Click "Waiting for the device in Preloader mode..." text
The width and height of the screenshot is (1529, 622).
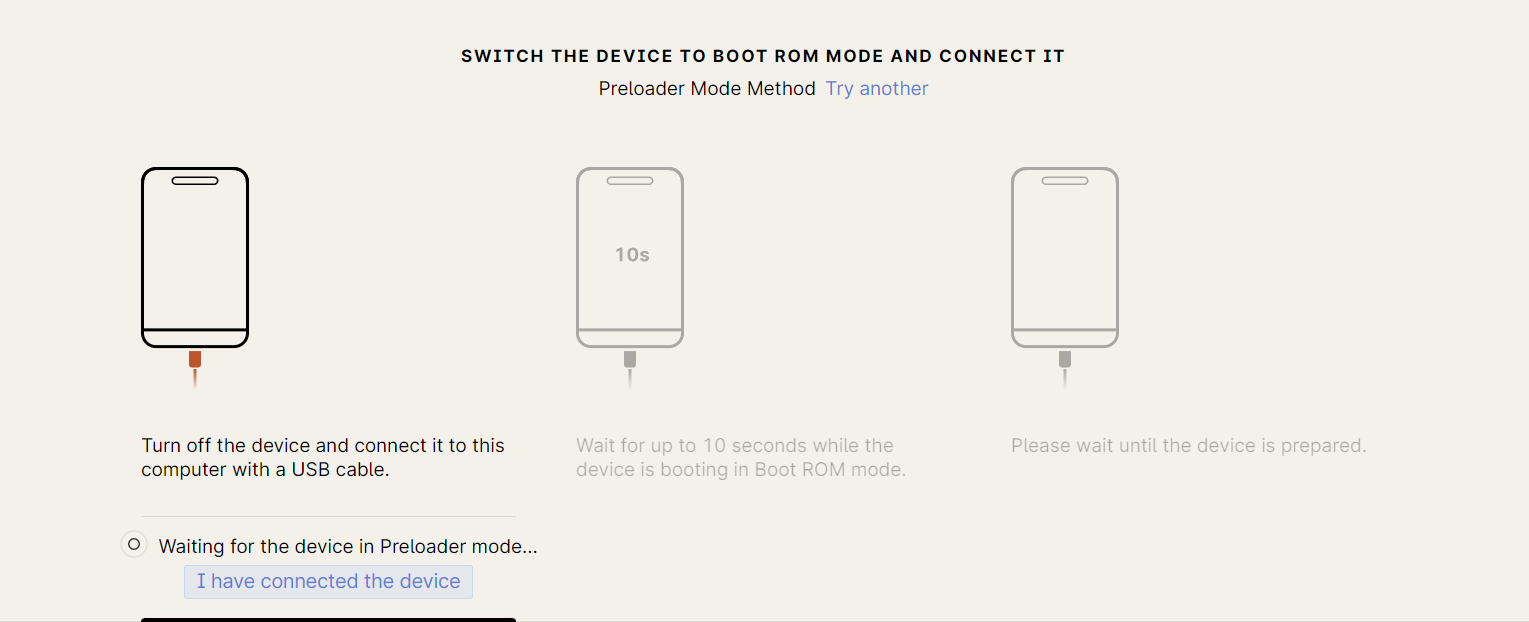(348, 547)
